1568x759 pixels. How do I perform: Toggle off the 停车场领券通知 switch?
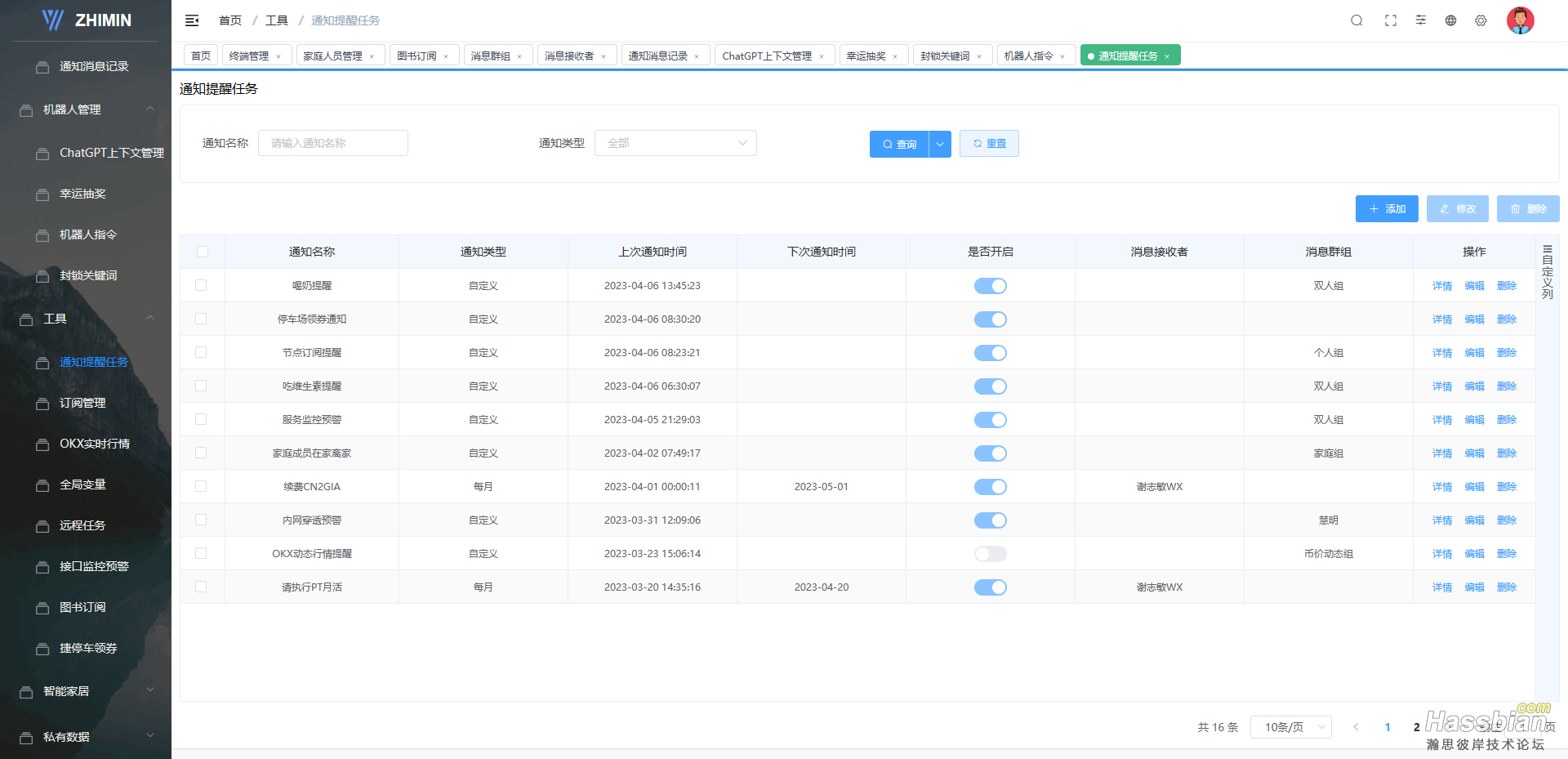[990, 319]
